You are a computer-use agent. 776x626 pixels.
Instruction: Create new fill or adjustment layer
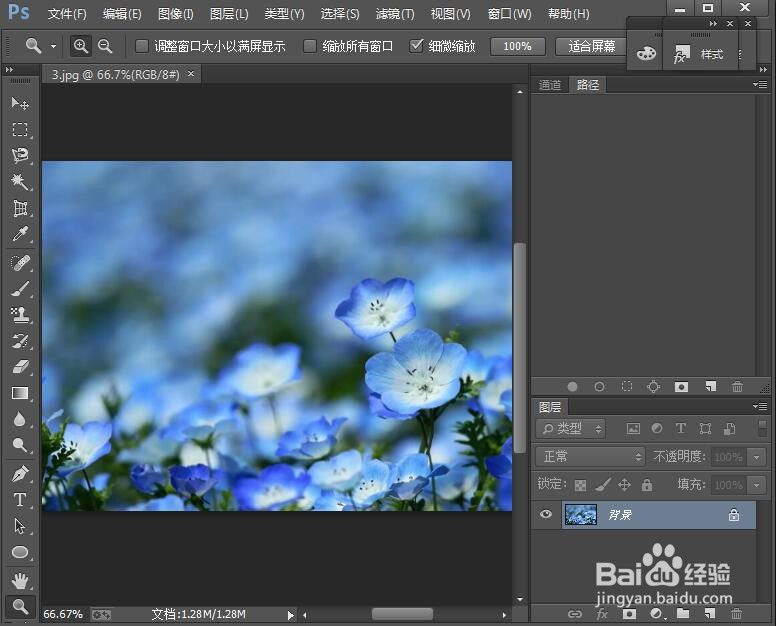pyautogui.click(x=656, y=614)
